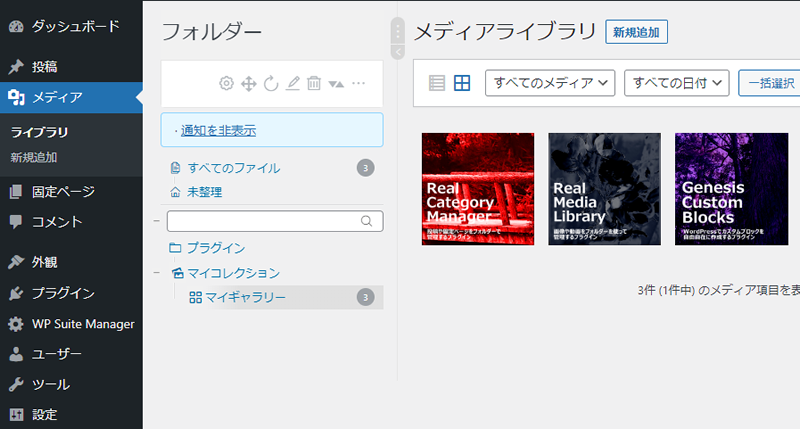
Task: Click the media icon beside メディア
Action: tap(16, 97)
